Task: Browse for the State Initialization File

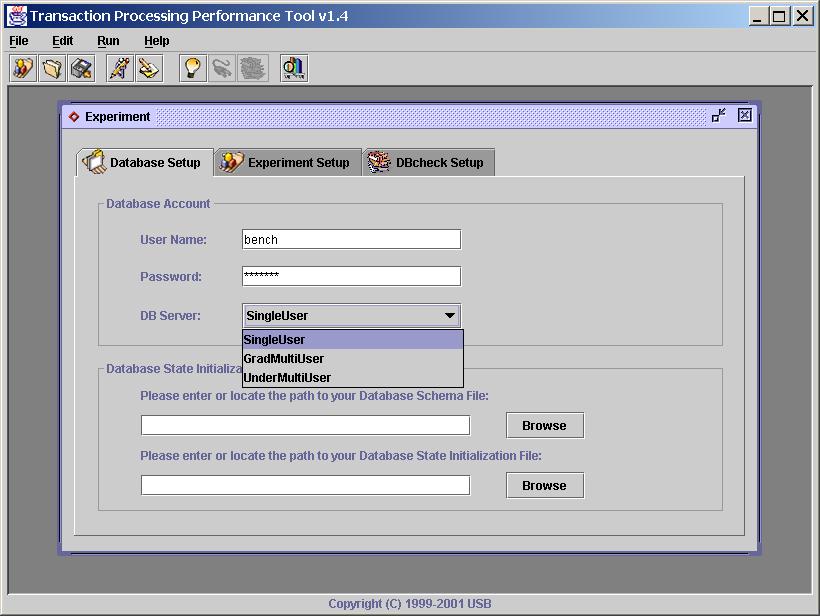Action: 545,486
